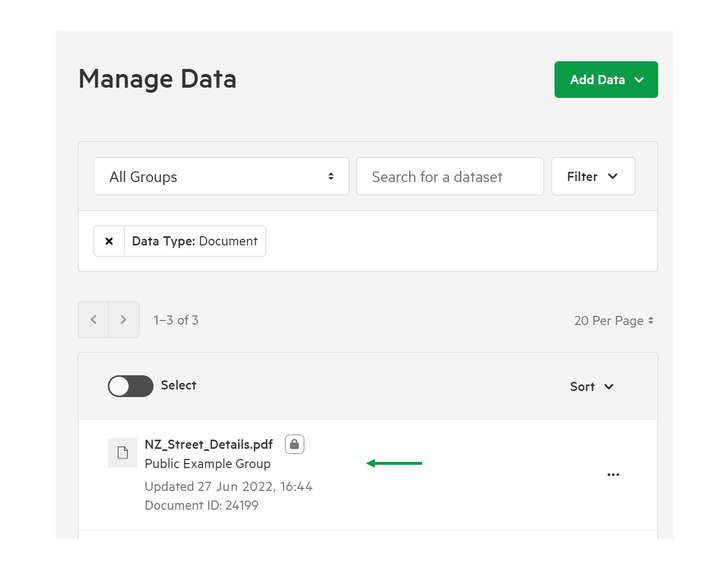Remove the Data Type filter with X

tap(109, 241)
